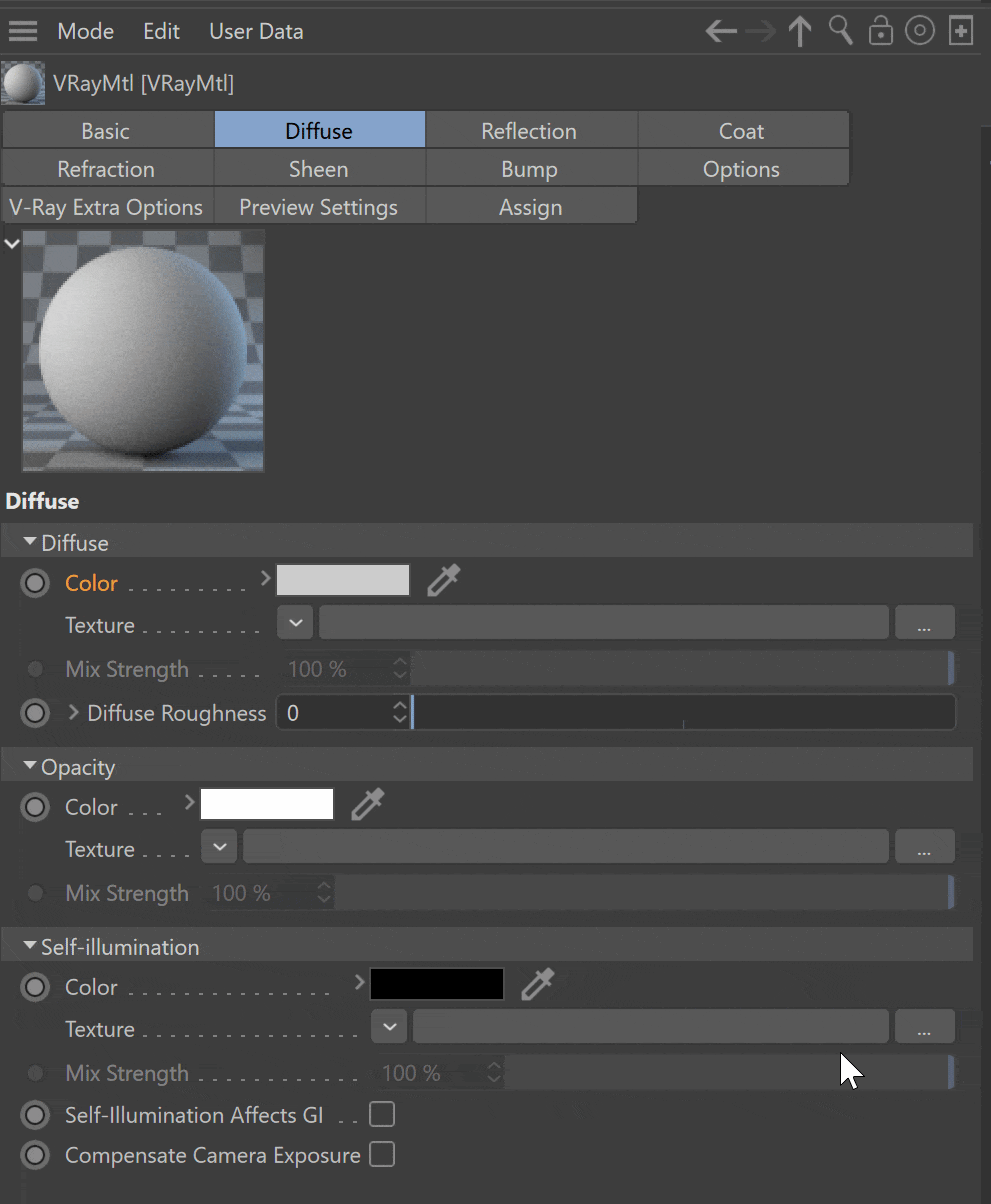Pick Diffuse color with eyedropper
The image size is (991, 1204).
(444, 580)
